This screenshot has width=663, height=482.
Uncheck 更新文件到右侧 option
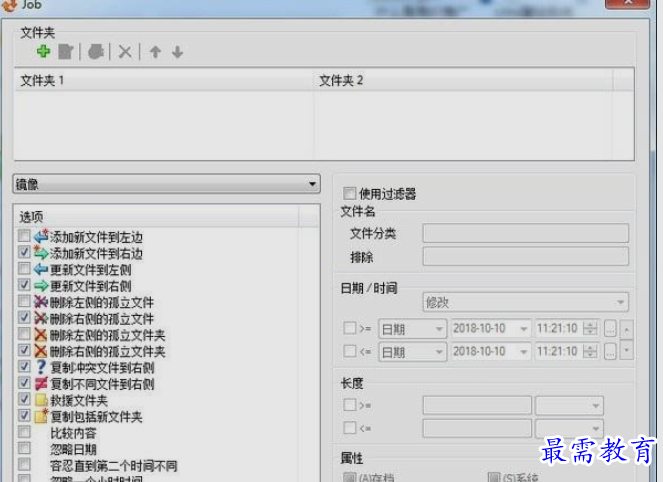tap(25, 285)
